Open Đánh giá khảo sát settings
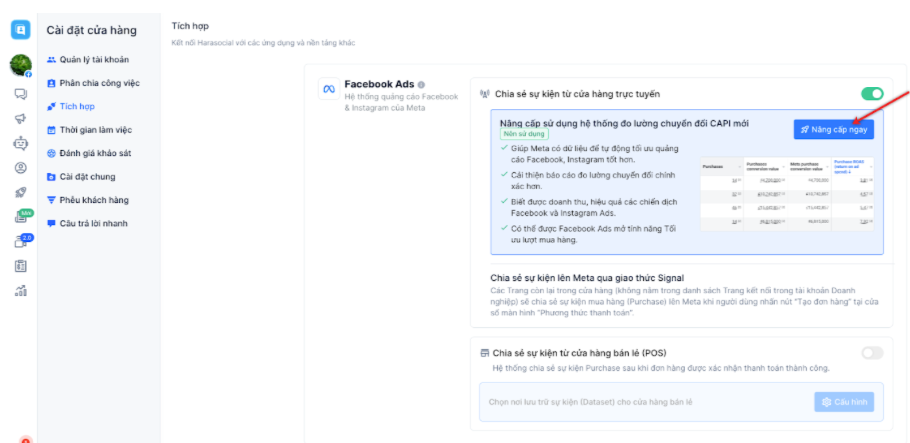The image size is (910, 443). pyautogui.click(x=95, y=153)
